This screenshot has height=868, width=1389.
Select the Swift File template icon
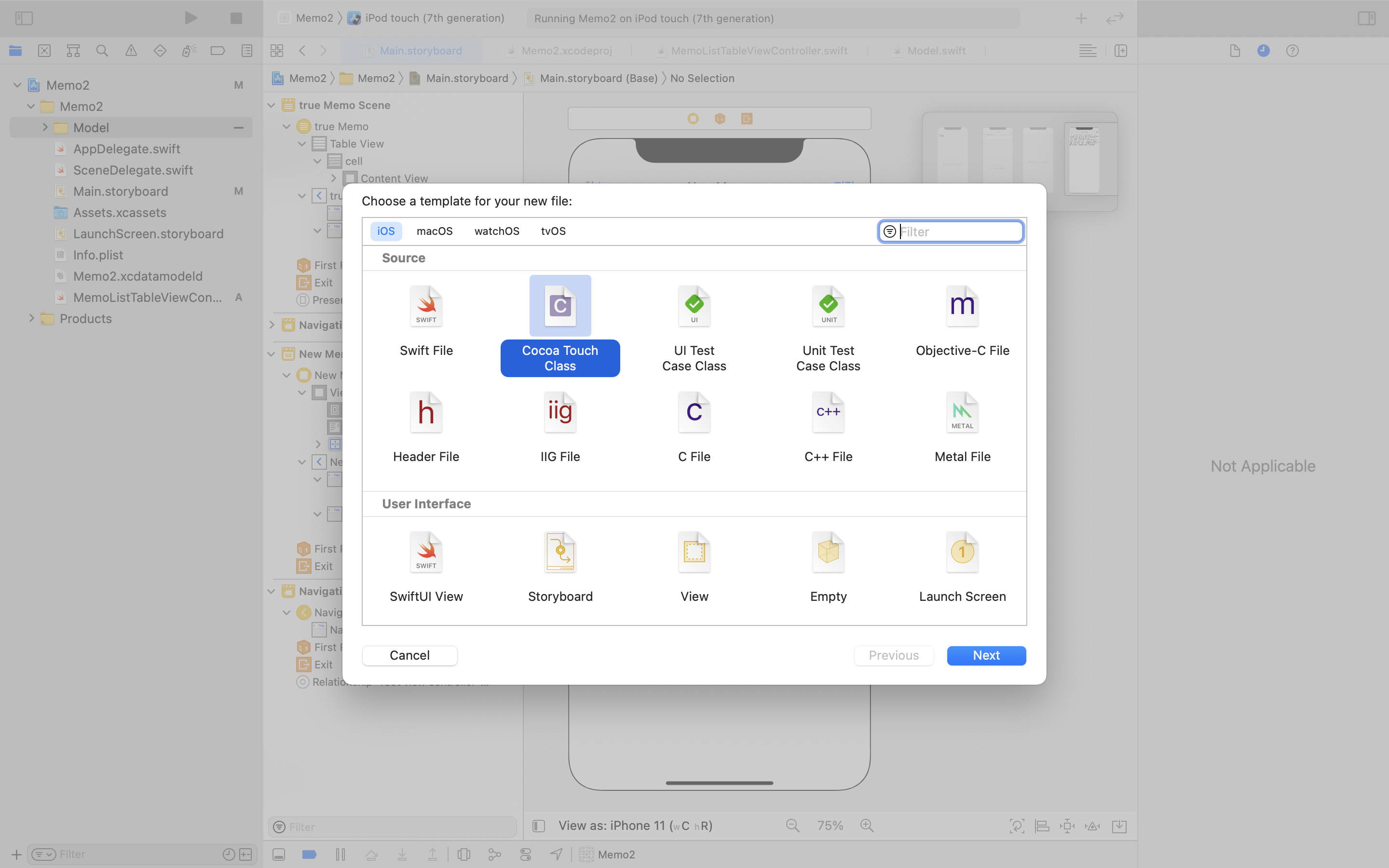426,306
